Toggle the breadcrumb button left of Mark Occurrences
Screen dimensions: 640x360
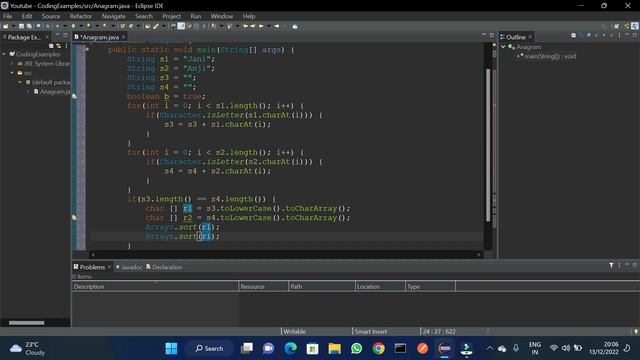coord(173,26)
